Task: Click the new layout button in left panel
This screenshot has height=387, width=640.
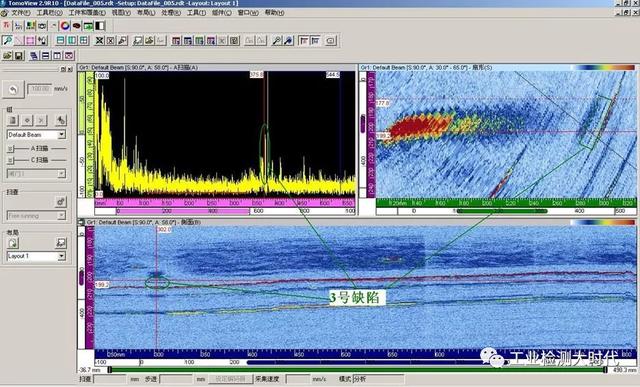Action: pos(13,243)
